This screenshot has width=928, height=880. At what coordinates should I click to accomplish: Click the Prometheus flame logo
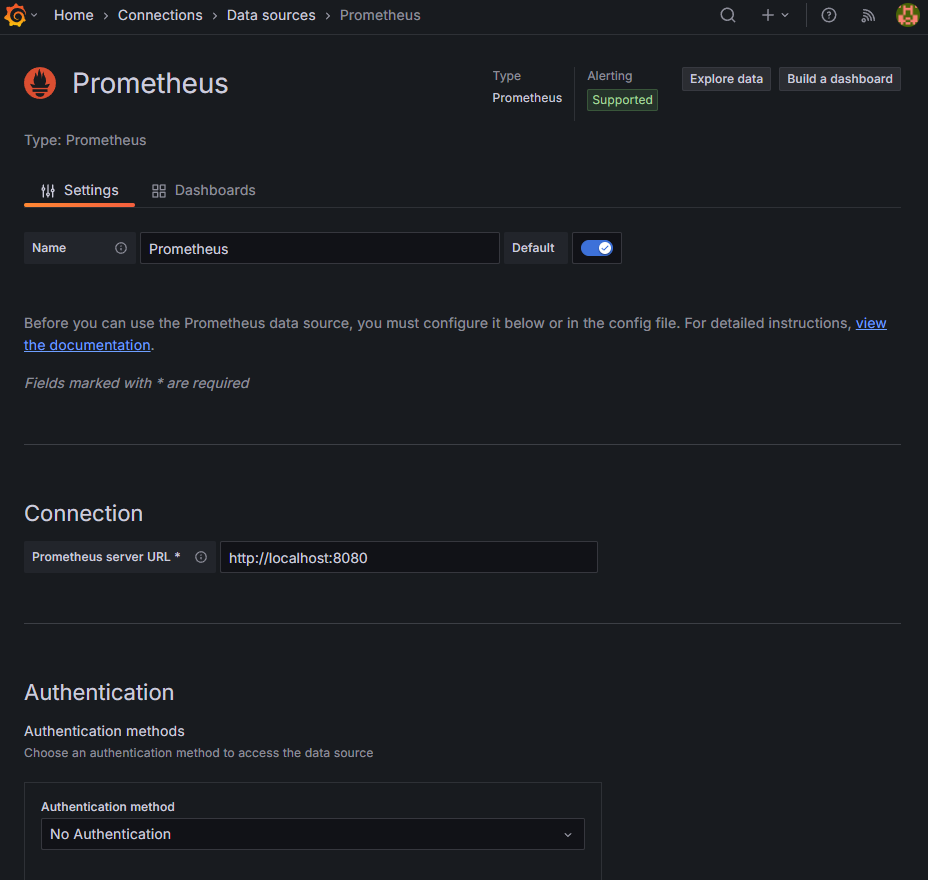(x=40, y=83)
